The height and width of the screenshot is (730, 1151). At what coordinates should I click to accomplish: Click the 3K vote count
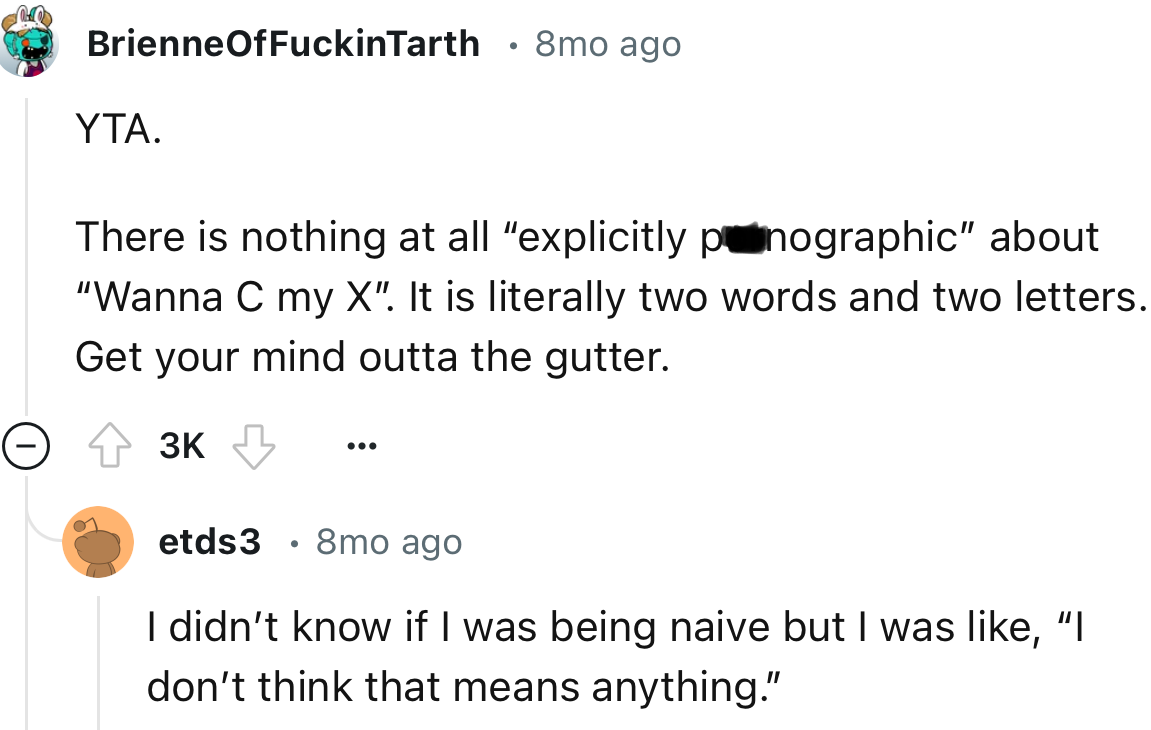coord(184,446)
